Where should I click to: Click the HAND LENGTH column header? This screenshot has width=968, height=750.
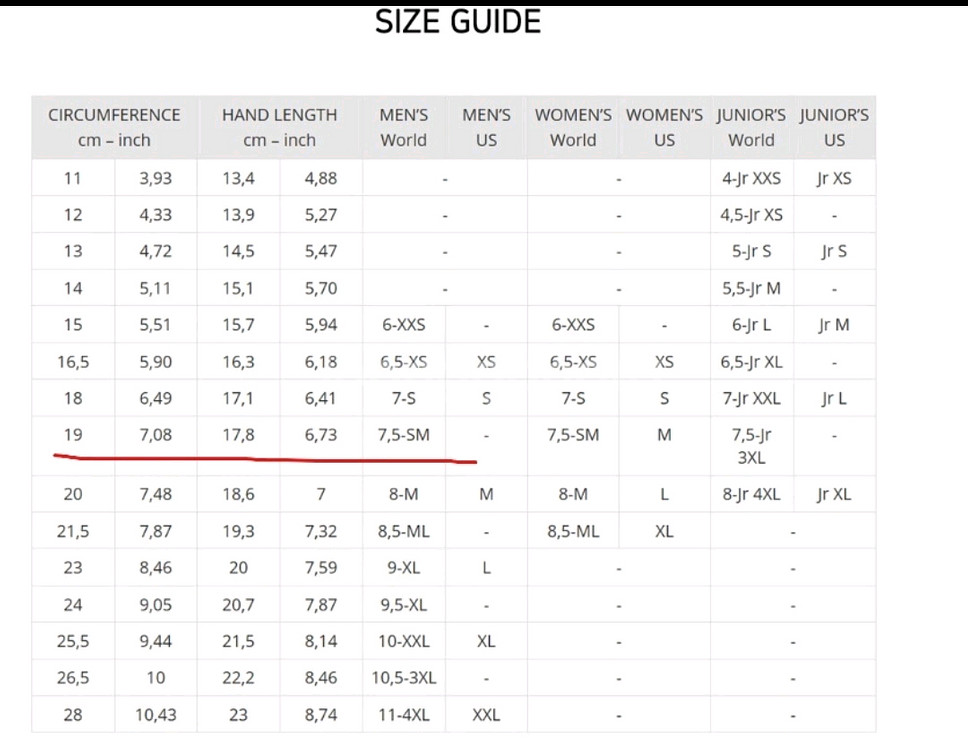pos(279,128)
